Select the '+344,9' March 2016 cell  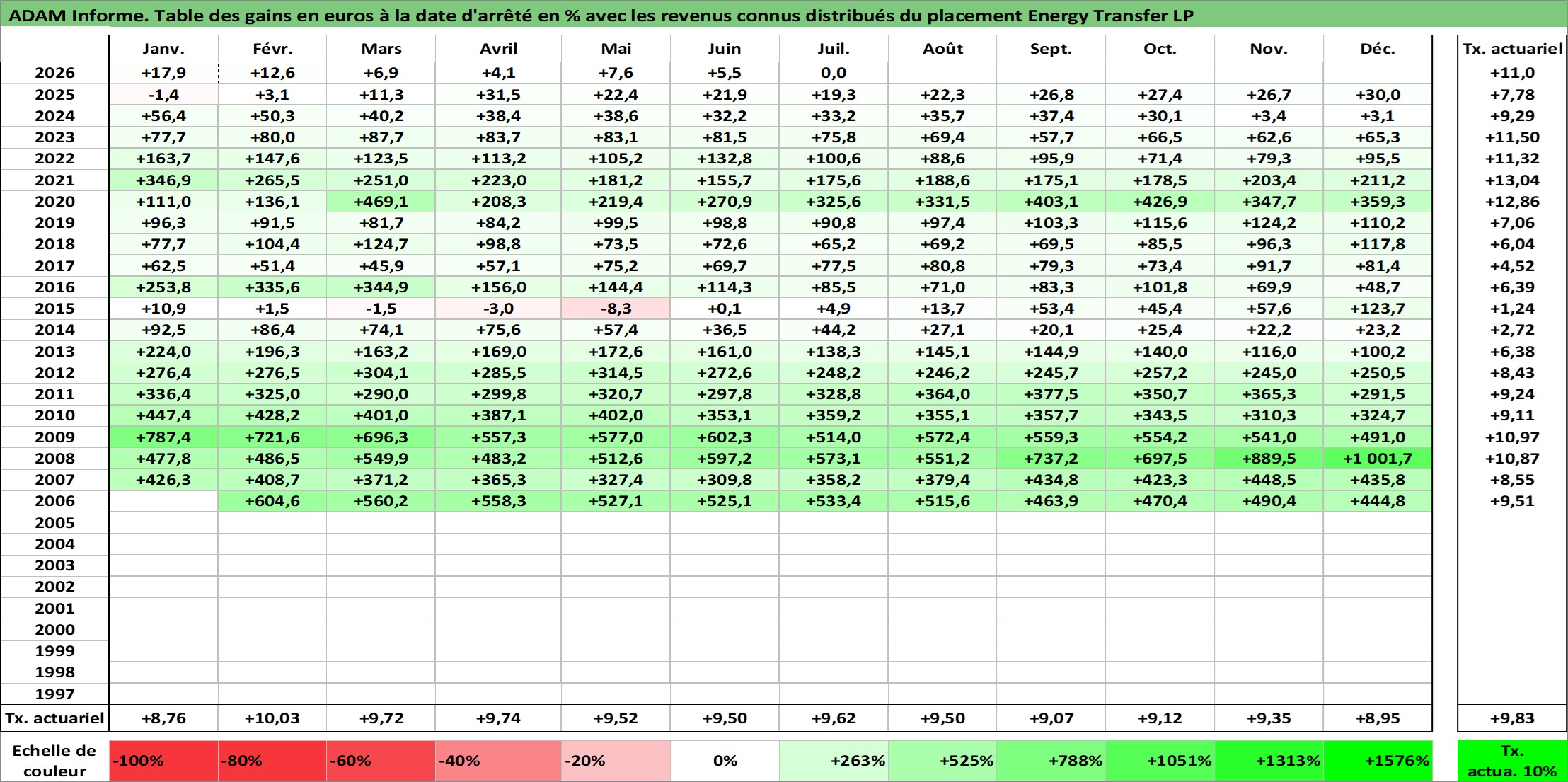pyautogui.click(x=381, y=287)
